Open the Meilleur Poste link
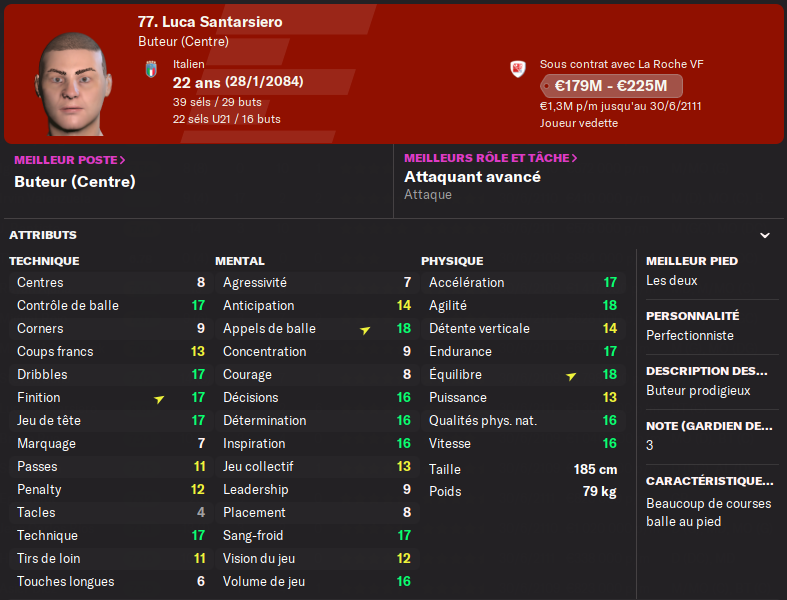The height and width of the screenshot is (600, 787). [70, 159]
